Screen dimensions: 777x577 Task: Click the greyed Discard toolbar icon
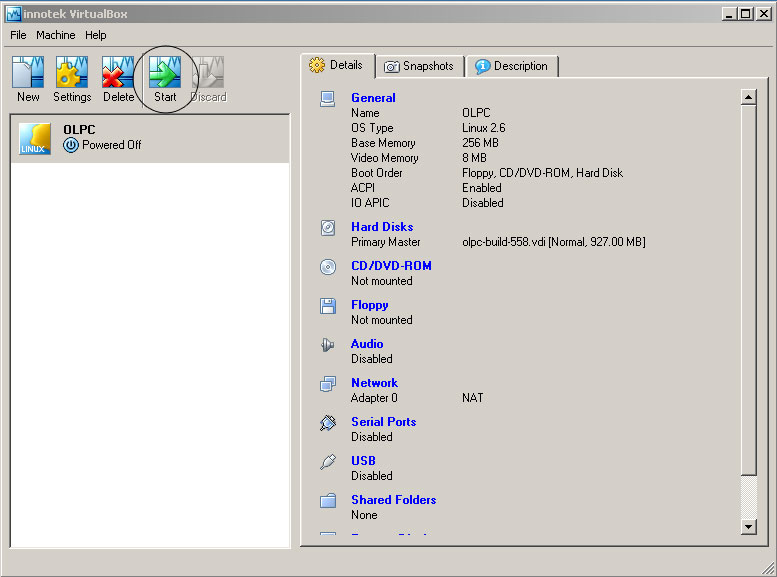point(208,72)
